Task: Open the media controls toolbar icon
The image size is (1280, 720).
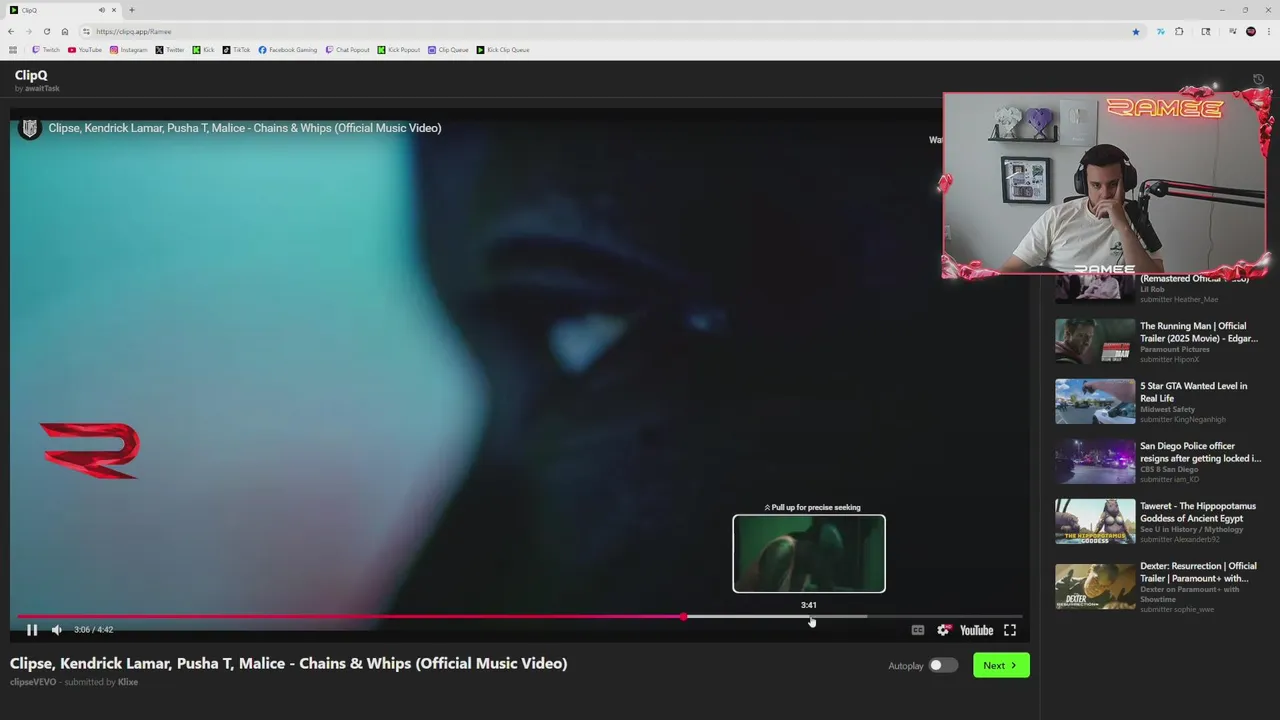Action: [1233, 32]
